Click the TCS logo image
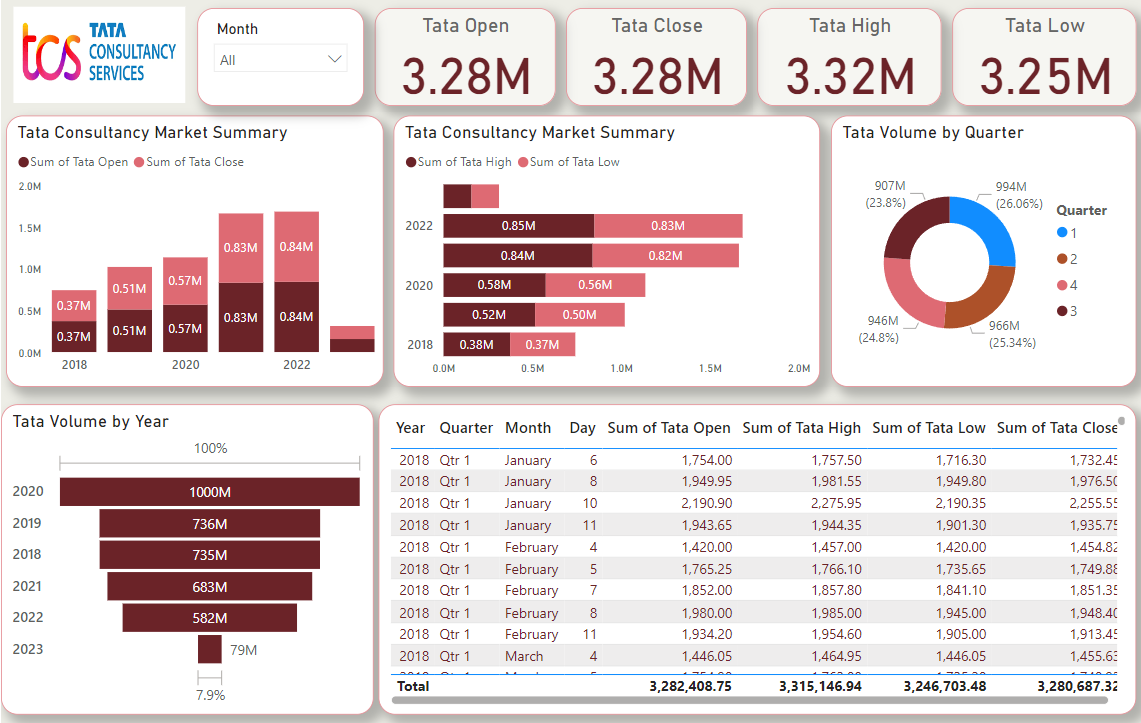Image resolution: width=1141 pixels, height=723 pixels. [x=99, y=55]
